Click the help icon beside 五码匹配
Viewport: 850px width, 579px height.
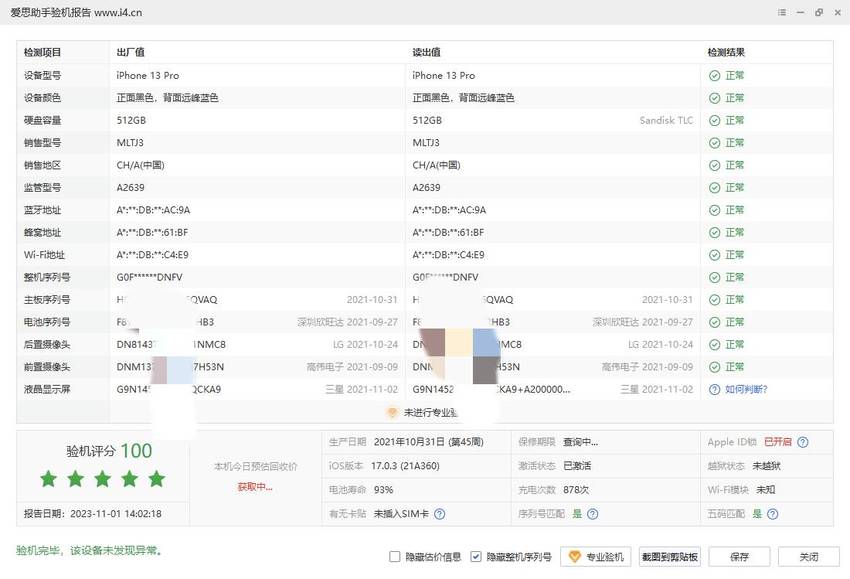(773, 513)
